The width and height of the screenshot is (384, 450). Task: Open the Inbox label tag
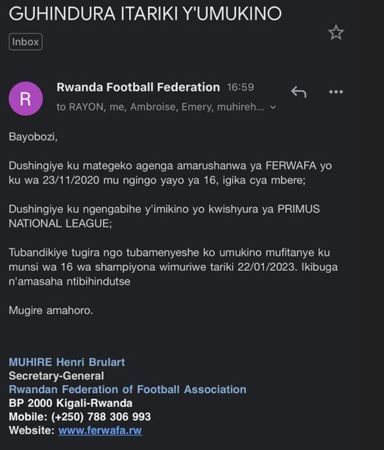click(26, 42)
